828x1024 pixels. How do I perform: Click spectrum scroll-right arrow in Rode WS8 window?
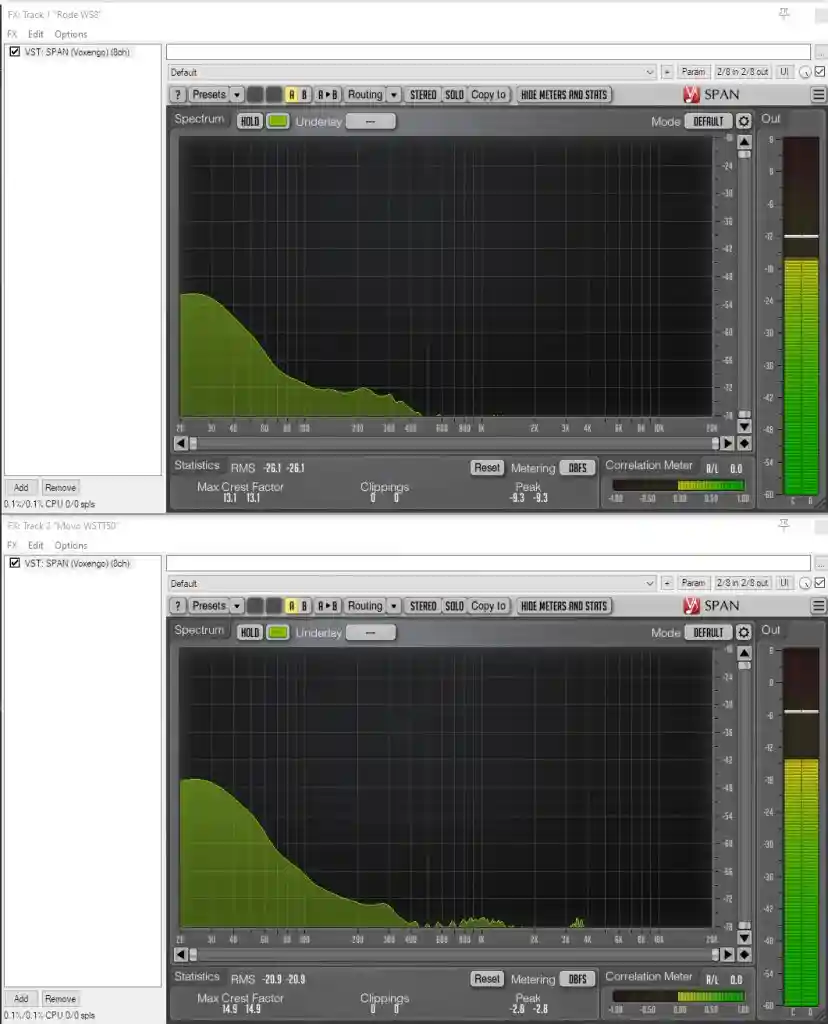727,443
